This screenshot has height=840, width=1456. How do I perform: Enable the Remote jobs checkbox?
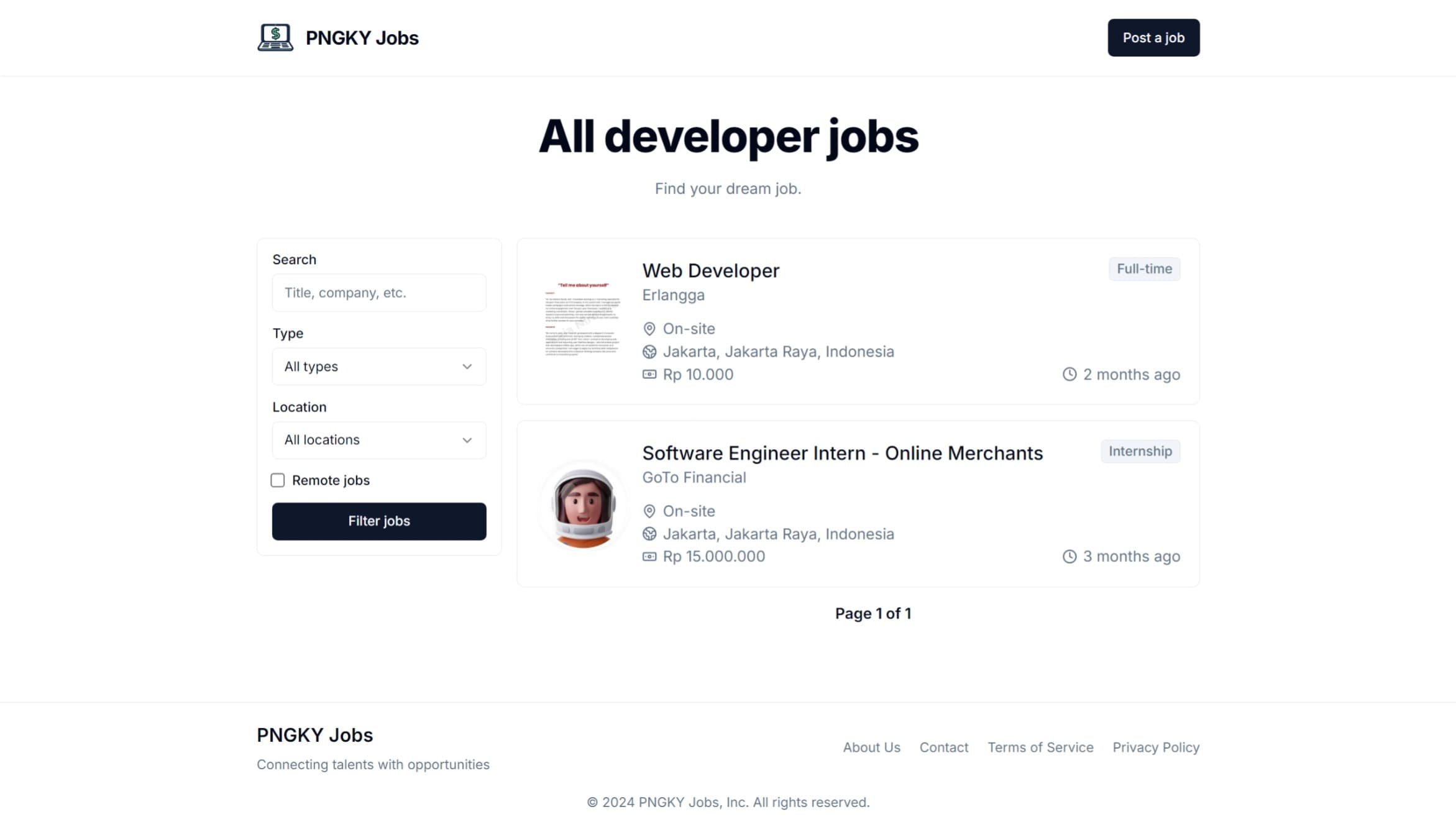click(278, 480)
